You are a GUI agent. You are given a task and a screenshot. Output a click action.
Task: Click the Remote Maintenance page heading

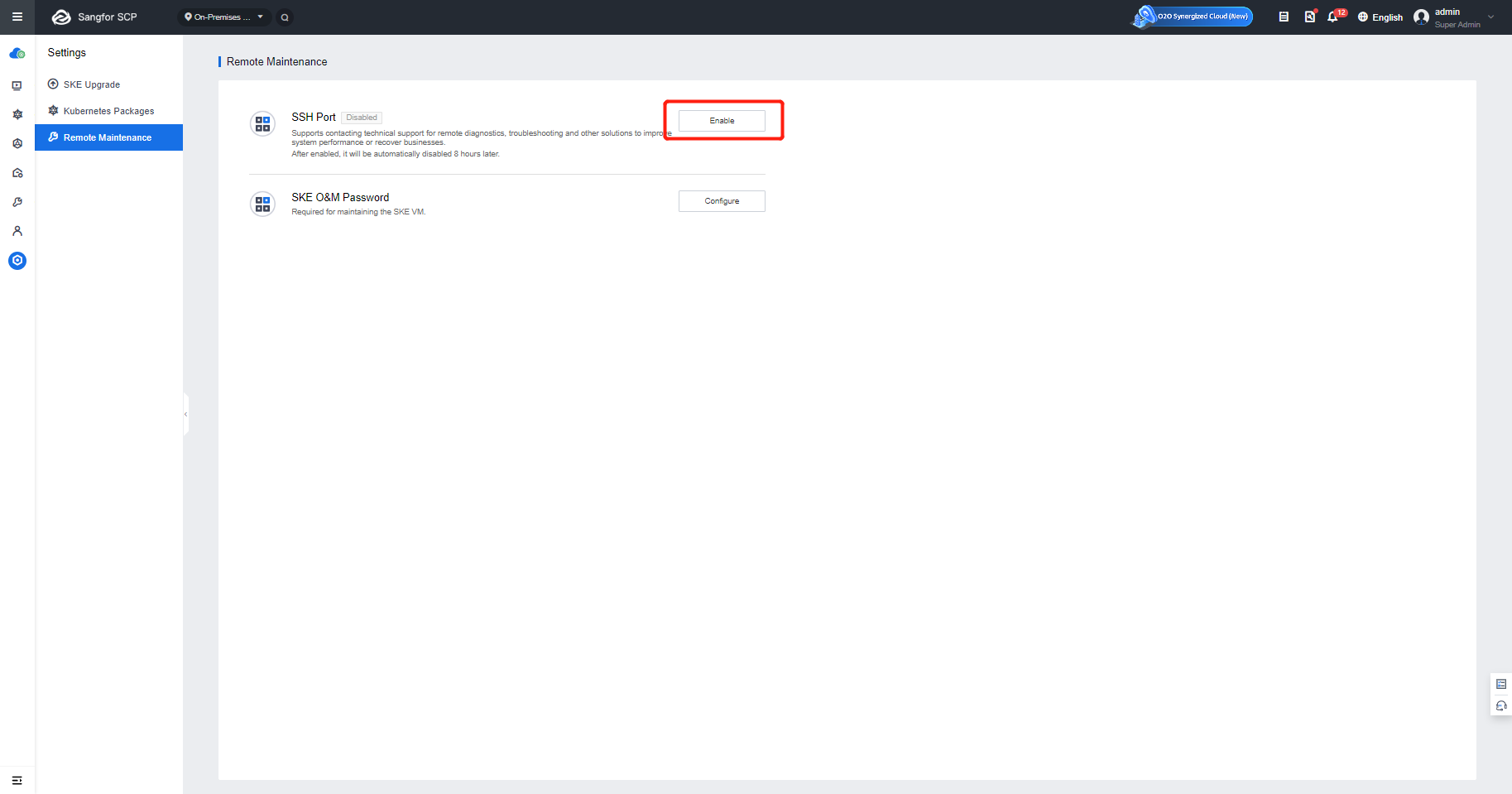pyautogui.click(x=276, y=61)
